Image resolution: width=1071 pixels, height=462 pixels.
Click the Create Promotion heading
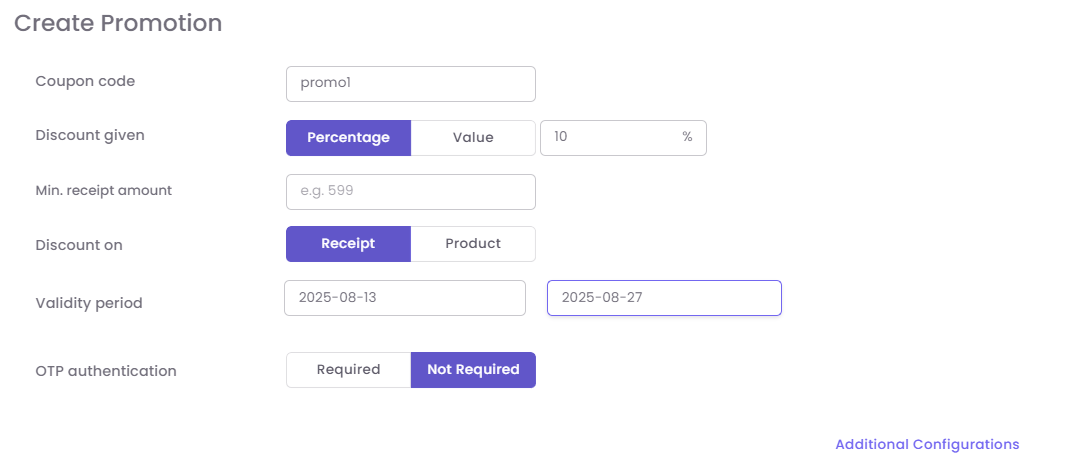[118, 23]
